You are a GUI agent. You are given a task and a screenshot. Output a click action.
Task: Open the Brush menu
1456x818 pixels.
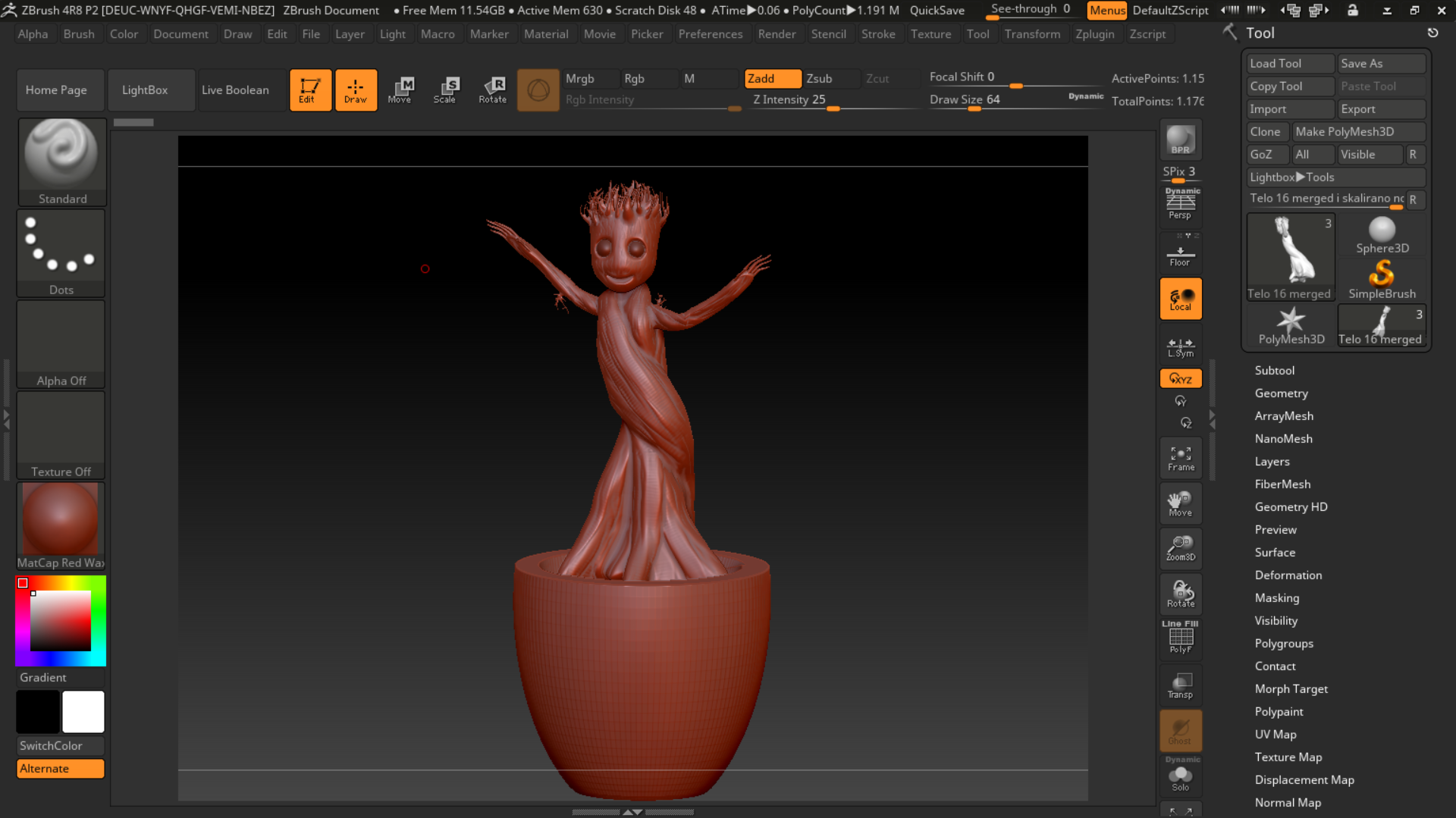click(x=79, y=34)
